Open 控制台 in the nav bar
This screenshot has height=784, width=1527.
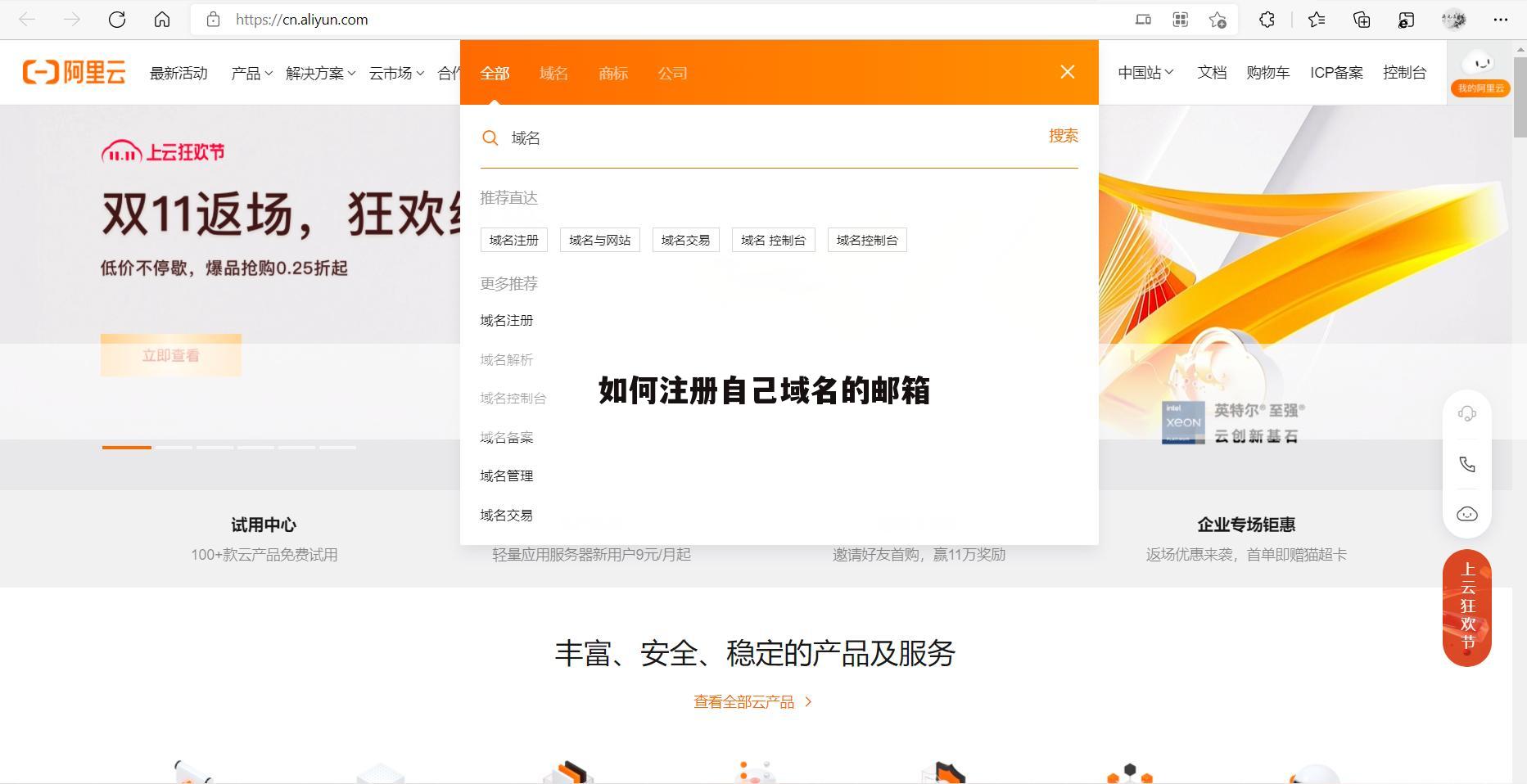coord(1404,72)
